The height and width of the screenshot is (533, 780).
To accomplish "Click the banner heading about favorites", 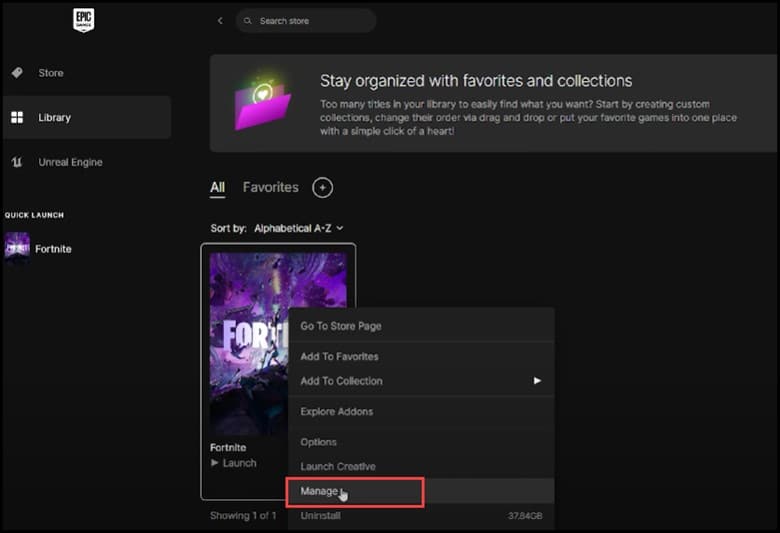I will coord(476,81).
